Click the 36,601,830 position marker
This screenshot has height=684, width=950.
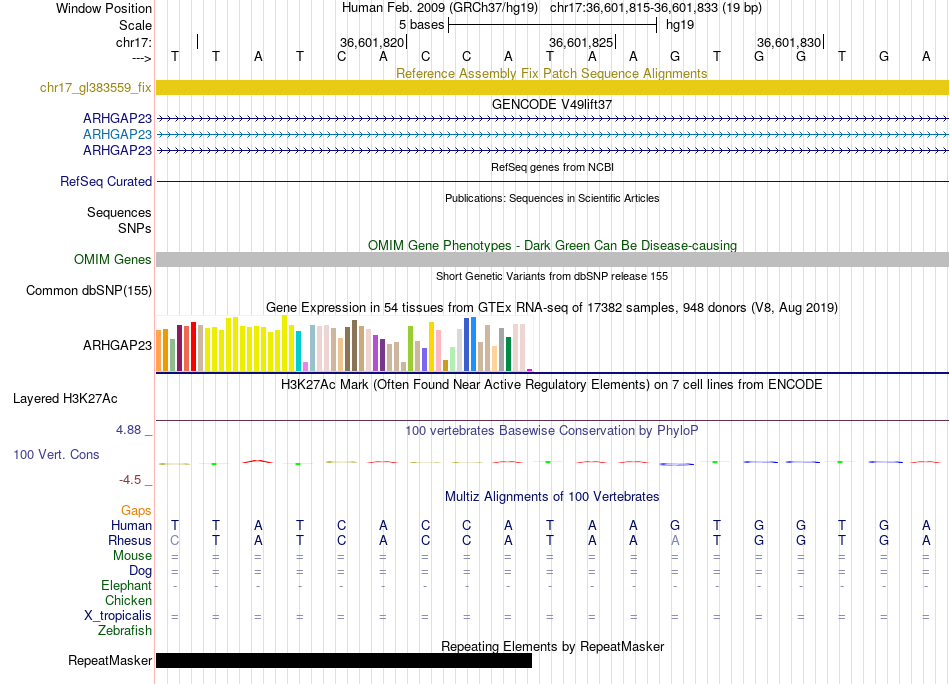(x=789, y=42)
